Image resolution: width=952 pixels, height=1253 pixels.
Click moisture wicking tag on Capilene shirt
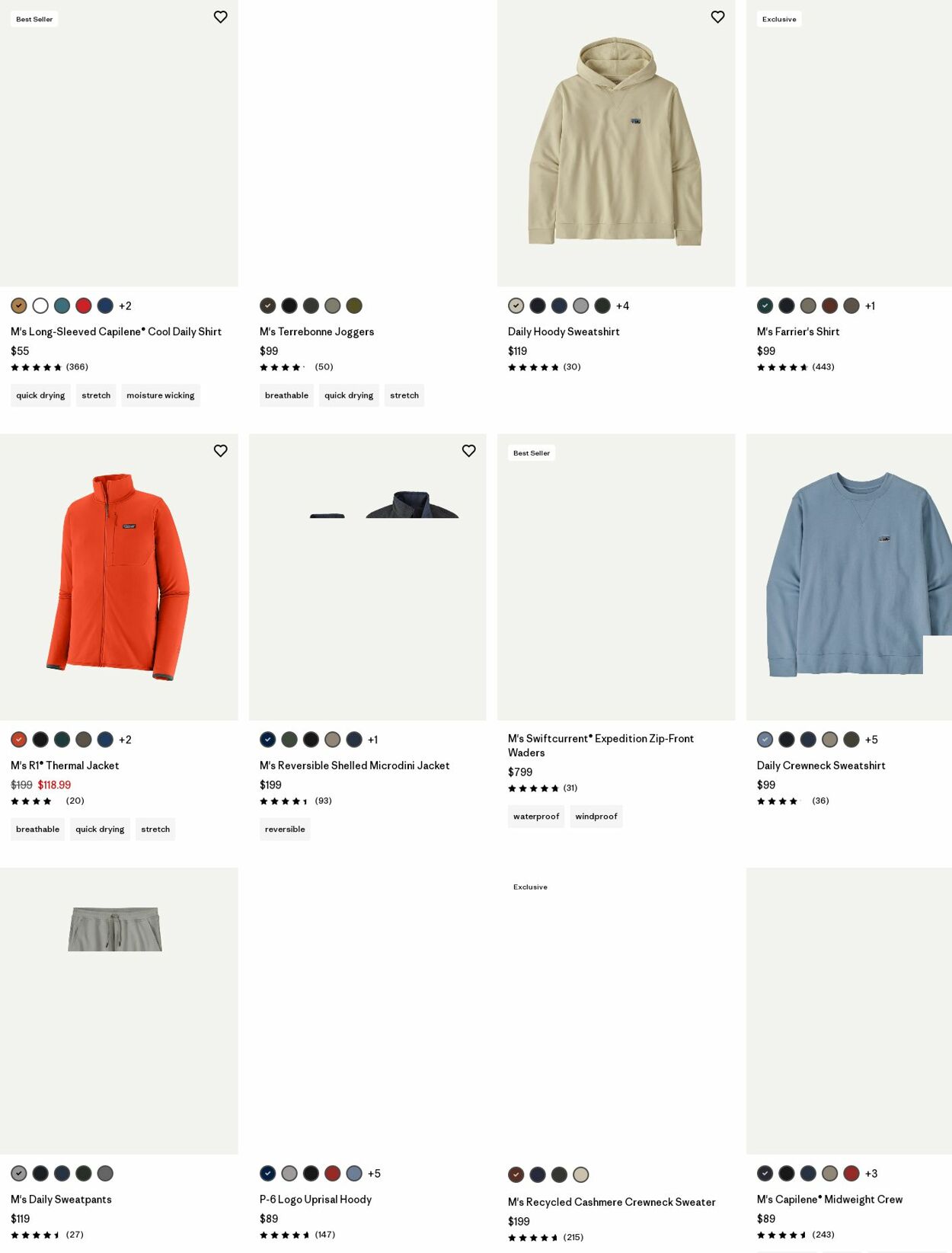click(x=161, y=395)
